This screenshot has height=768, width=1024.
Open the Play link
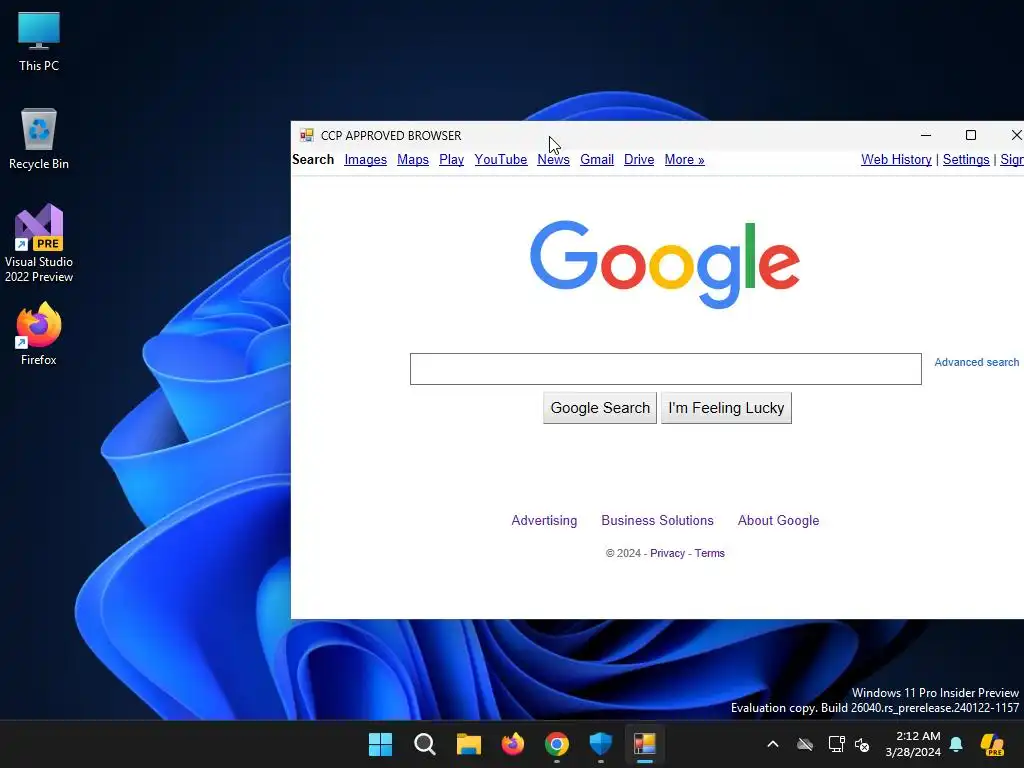[451, 160]
